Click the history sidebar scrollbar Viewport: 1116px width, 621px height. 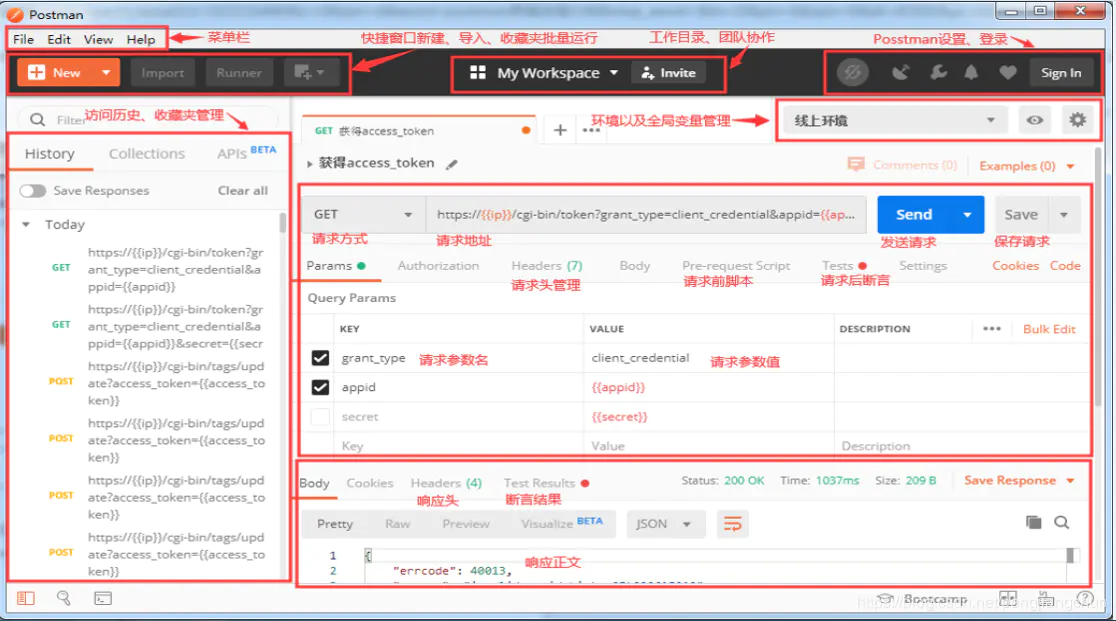[x=283, y=223]
